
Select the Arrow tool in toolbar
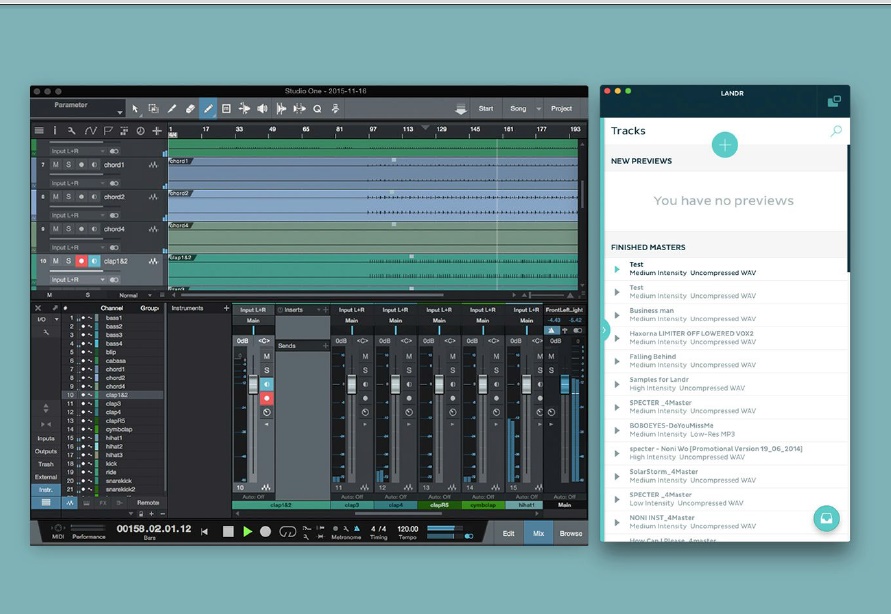coord(136,108)
